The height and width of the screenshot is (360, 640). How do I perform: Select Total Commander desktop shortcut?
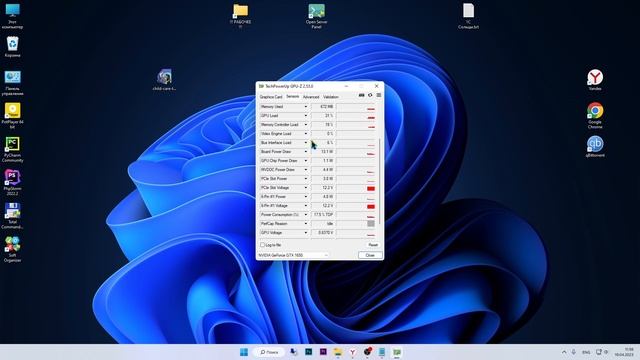pyautogui.click(x=12, y=216)
